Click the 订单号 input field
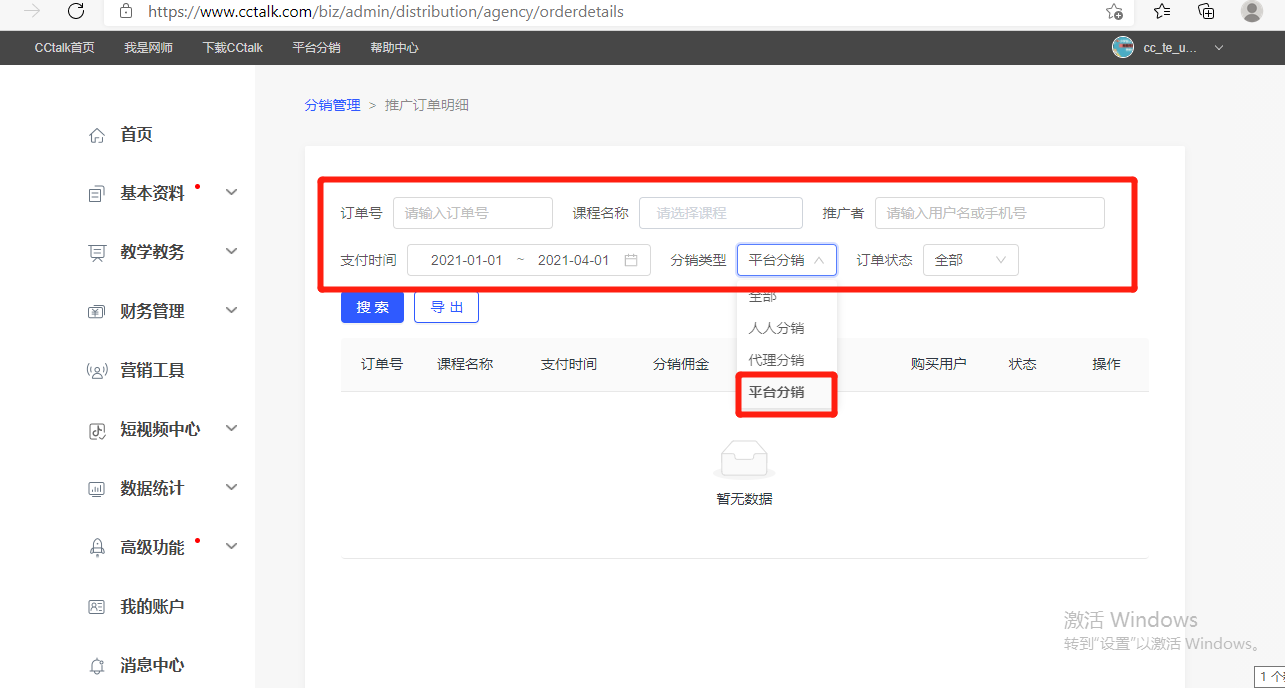 [472, 213]
